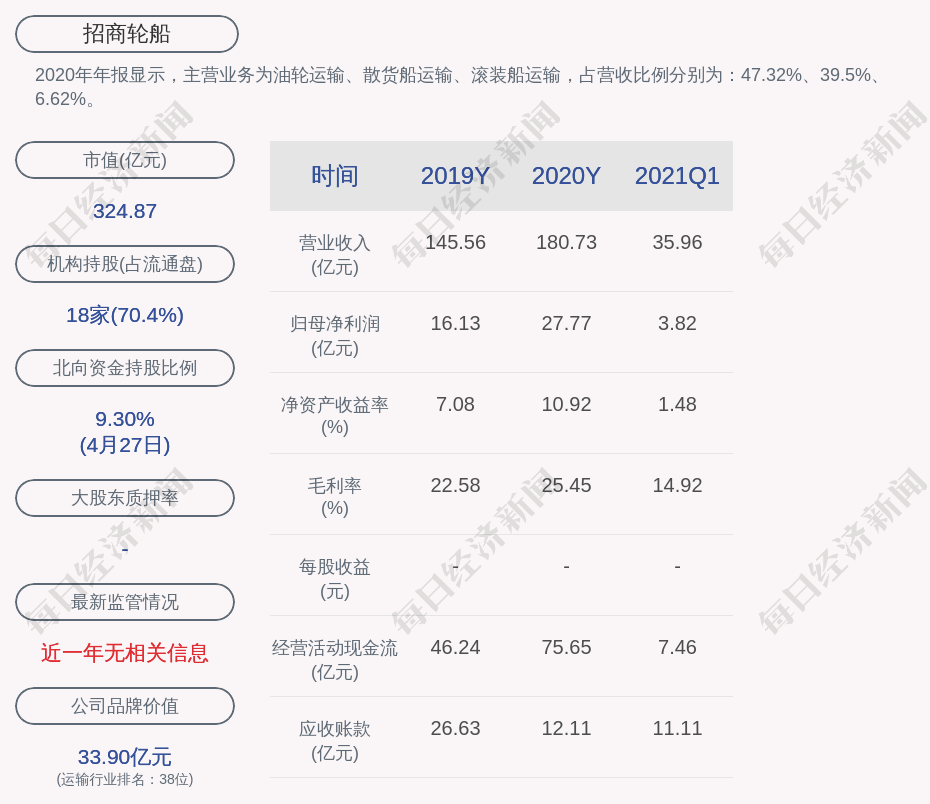
Task: Select the 2019Y column header
Action: click(455, 176)
